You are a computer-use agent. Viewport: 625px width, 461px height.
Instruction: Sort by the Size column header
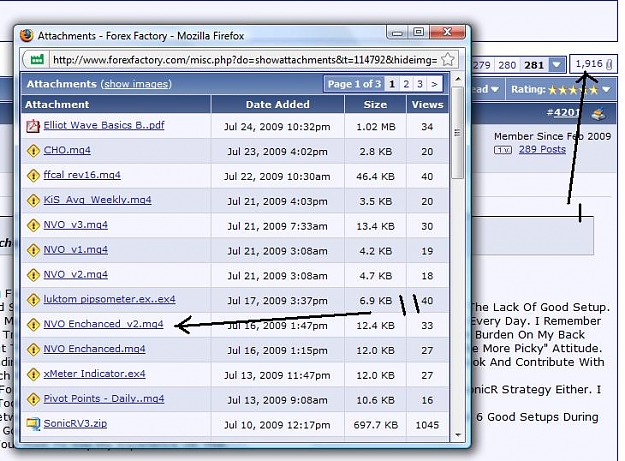point(375,105)
